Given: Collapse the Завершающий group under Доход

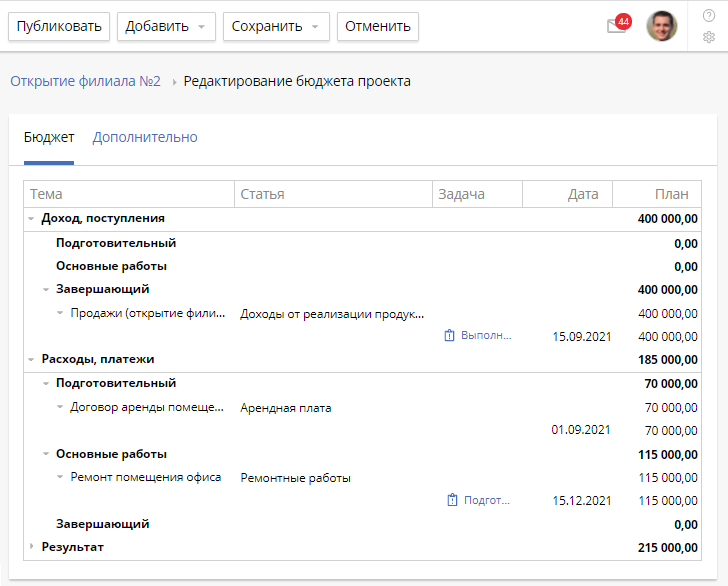Looking at the screenshot, I should [x=46, y=289].
